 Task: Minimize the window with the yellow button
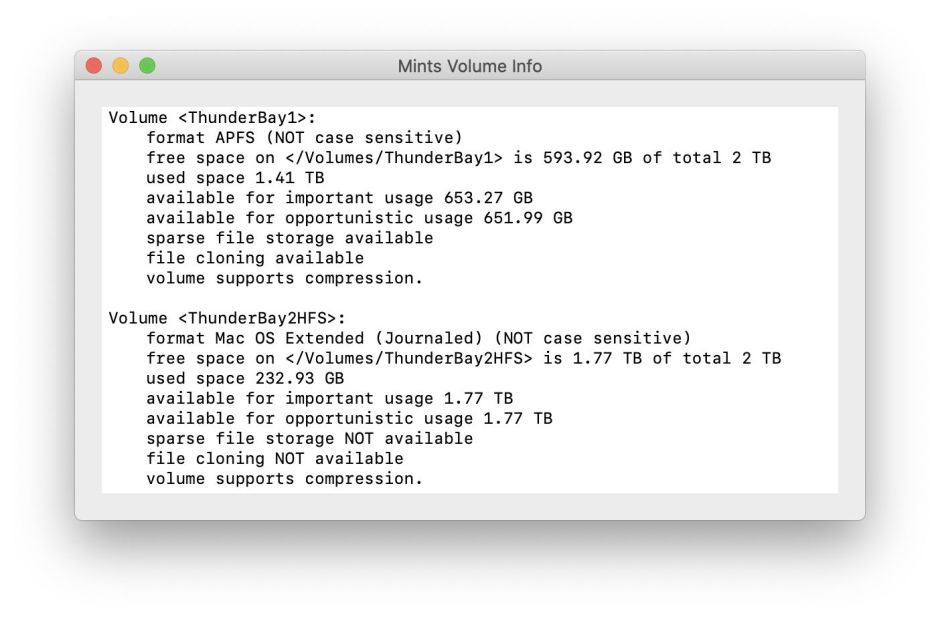120,66
